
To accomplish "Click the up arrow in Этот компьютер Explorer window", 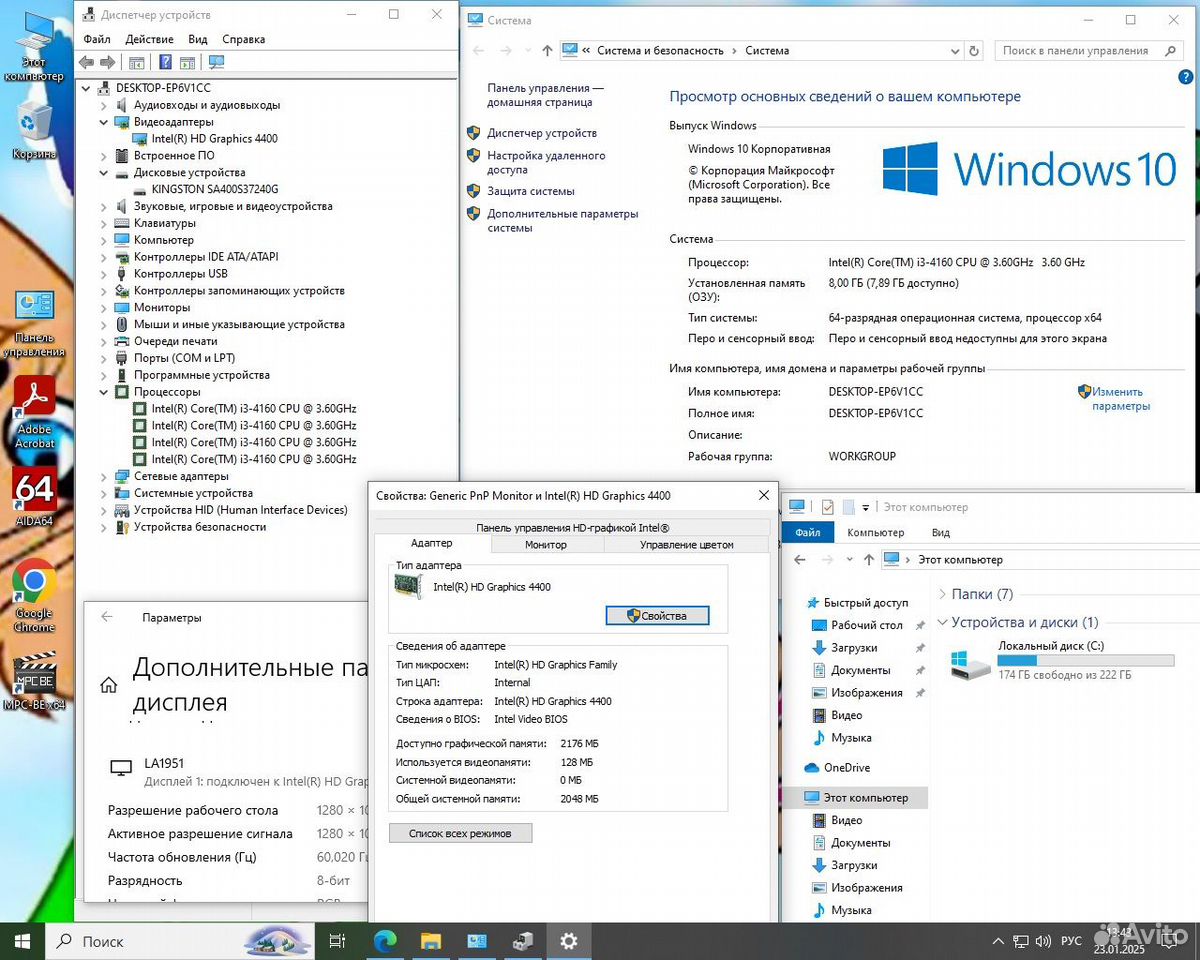I will pos(868,560).
